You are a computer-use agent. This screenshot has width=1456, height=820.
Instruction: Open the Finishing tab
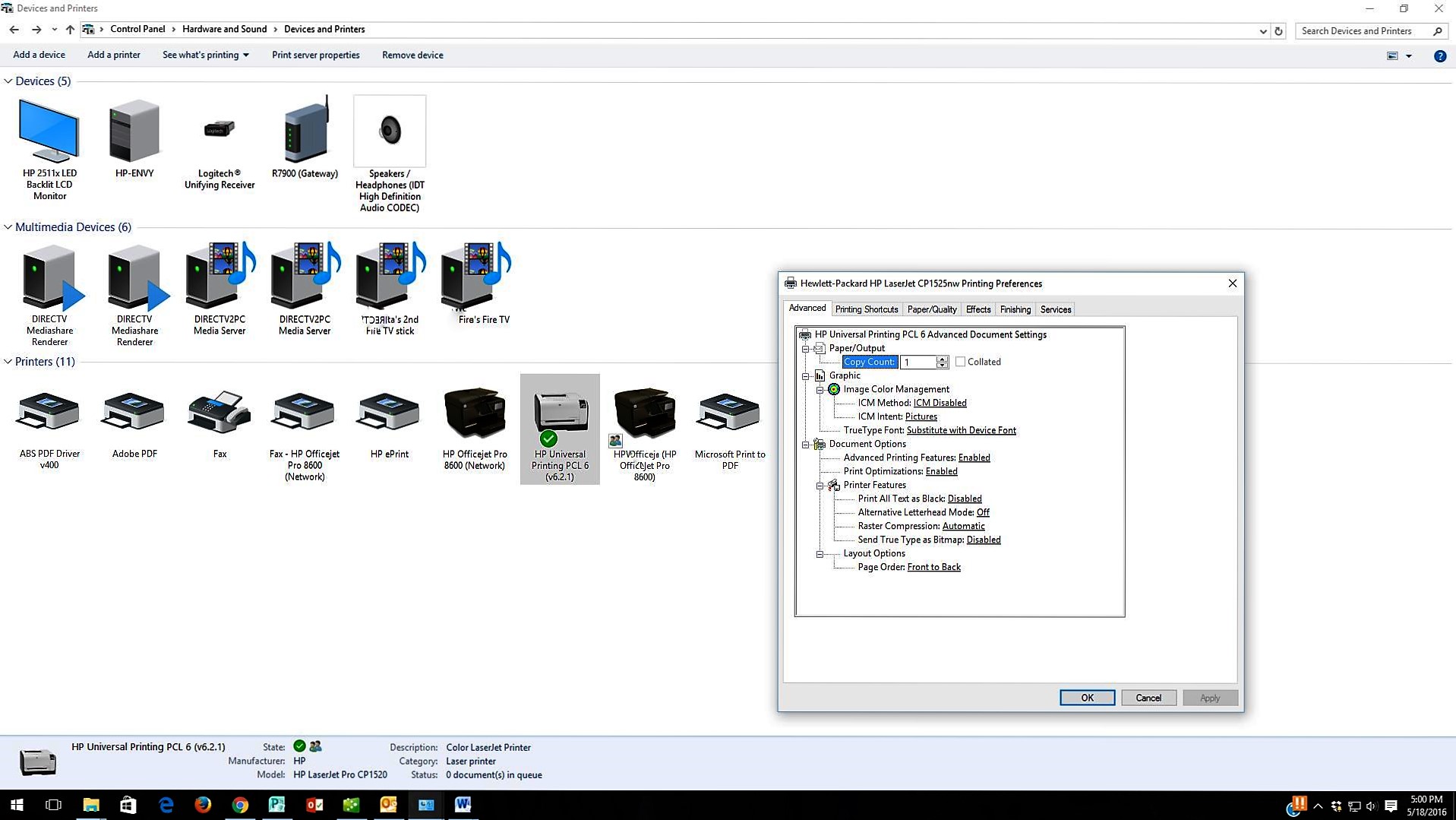tap(1015, 309)
